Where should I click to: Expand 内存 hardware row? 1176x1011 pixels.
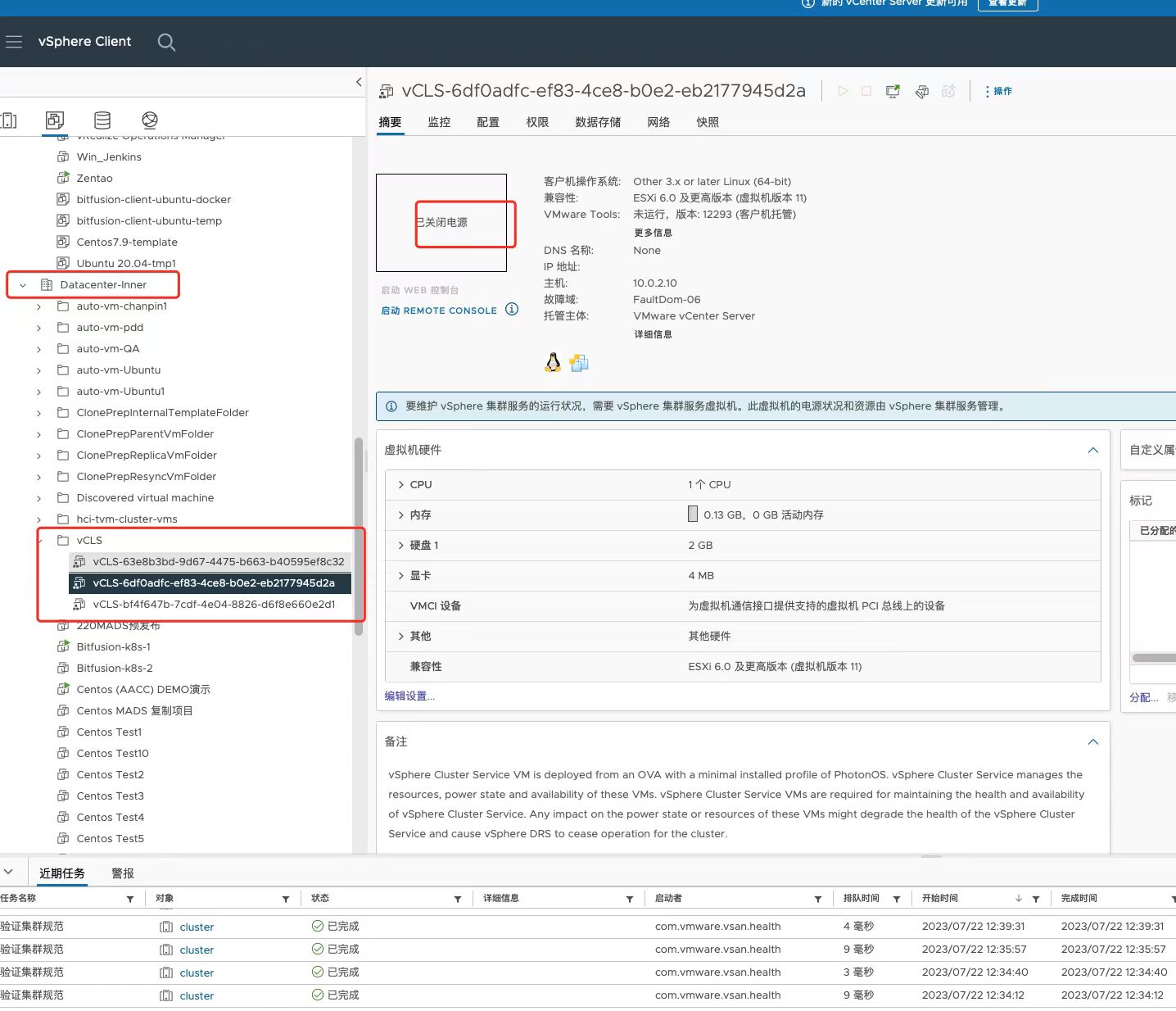click(401, 515)
